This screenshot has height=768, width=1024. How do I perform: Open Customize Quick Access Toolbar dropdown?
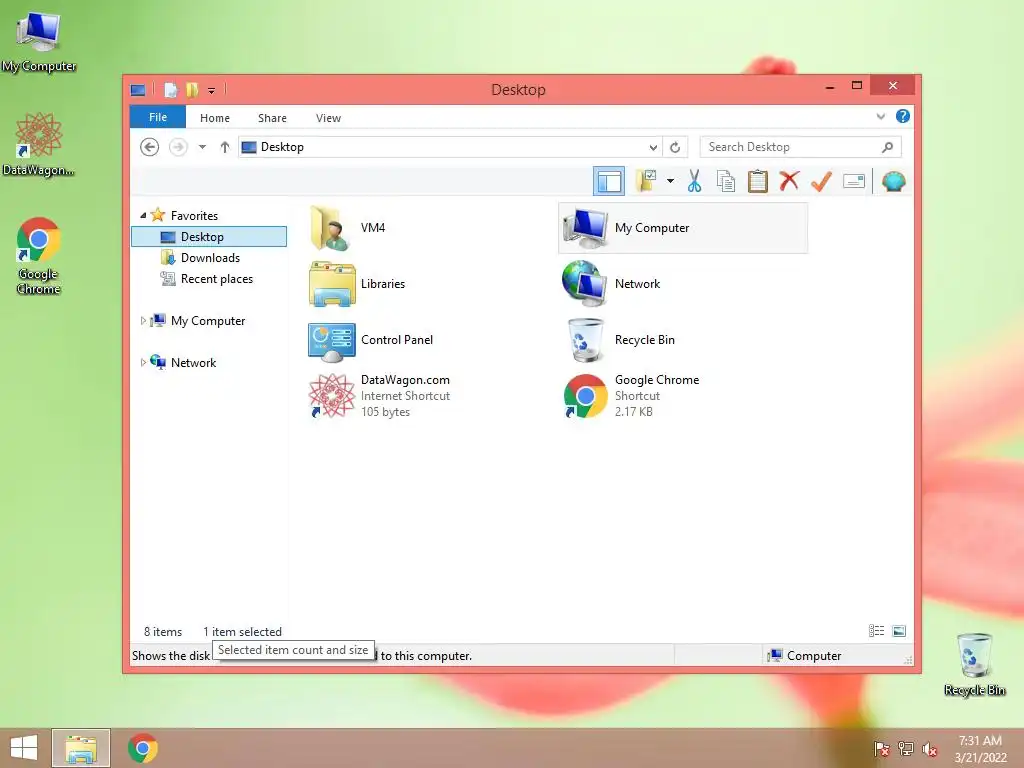pos(212,91)
